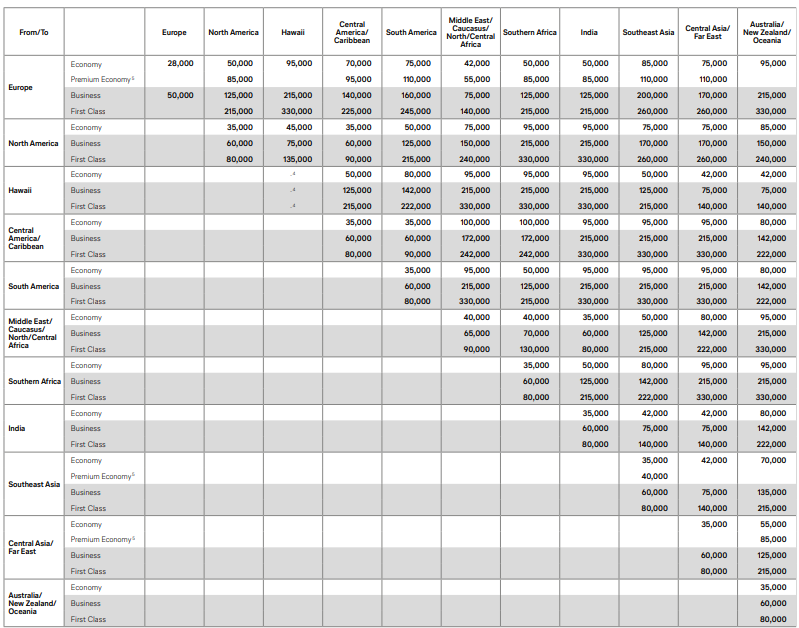Select the Southeast Asia column header
The width and height of the screenshot is (799, 628).
coord(648,32)
